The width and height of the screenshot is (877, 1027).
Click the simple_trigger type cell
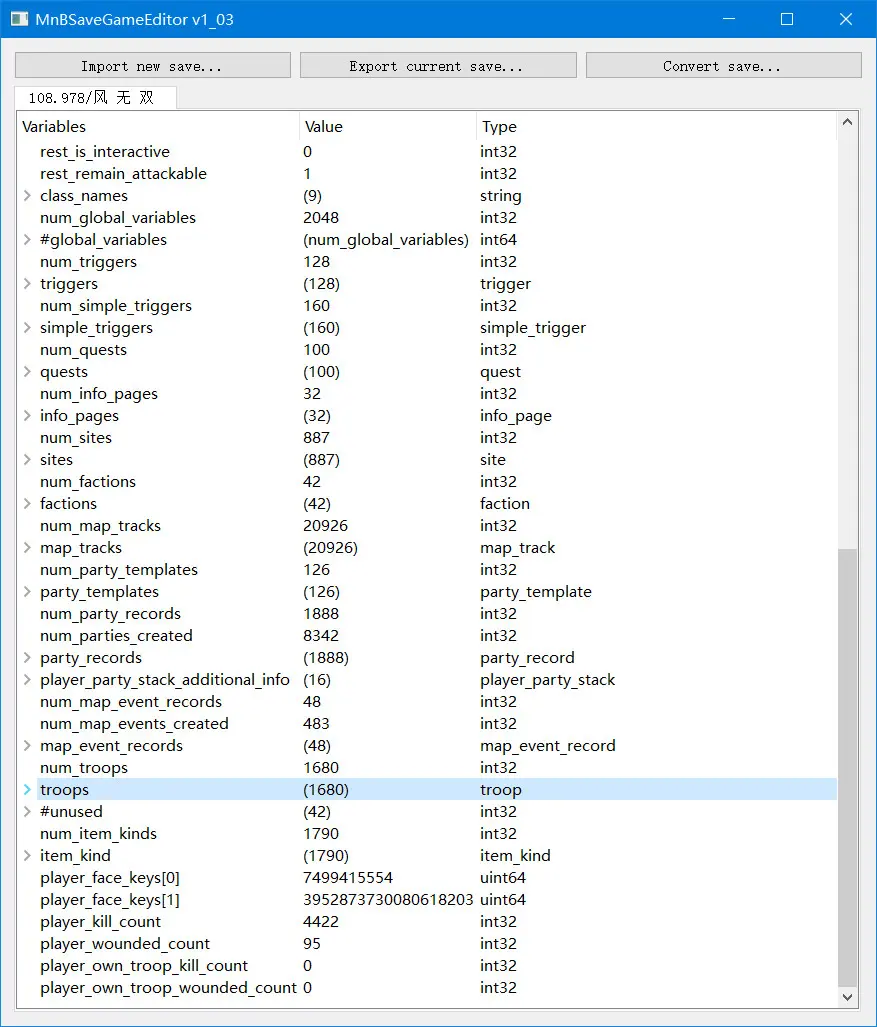tap(532, 327)
